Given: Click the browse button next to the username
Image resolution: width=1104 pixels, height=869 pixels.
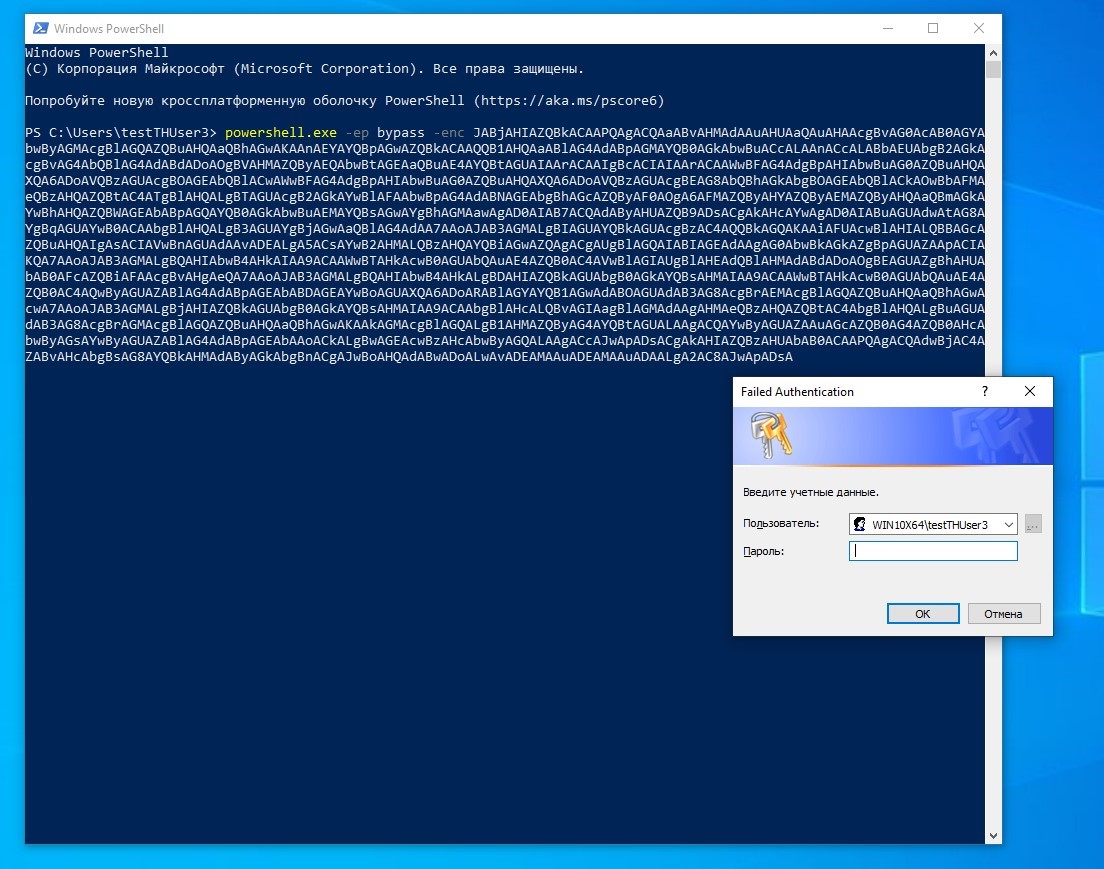Looking at the screenshot, I should (1033, 525).
